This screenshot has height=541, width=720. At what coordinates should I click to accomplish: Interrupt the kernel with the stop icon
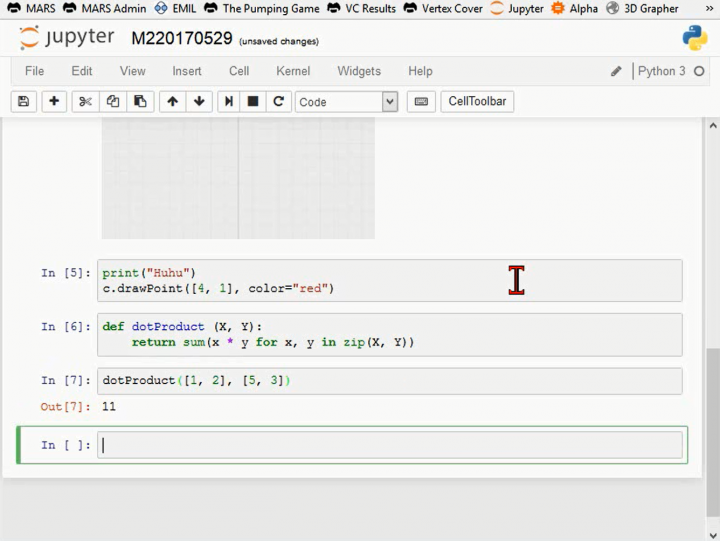pos(253,101)
